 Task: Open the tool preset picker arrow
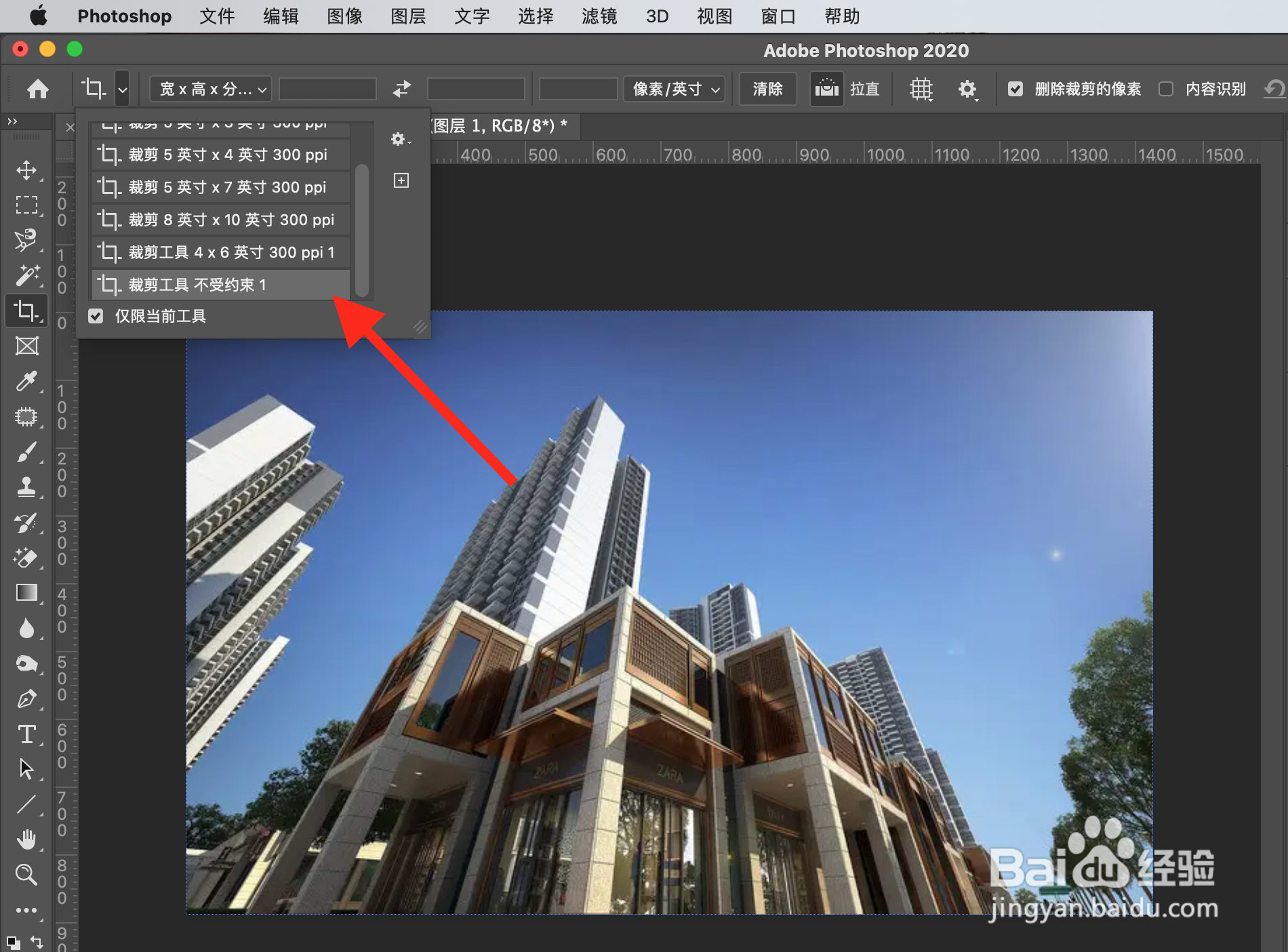(x=122, y=89)
